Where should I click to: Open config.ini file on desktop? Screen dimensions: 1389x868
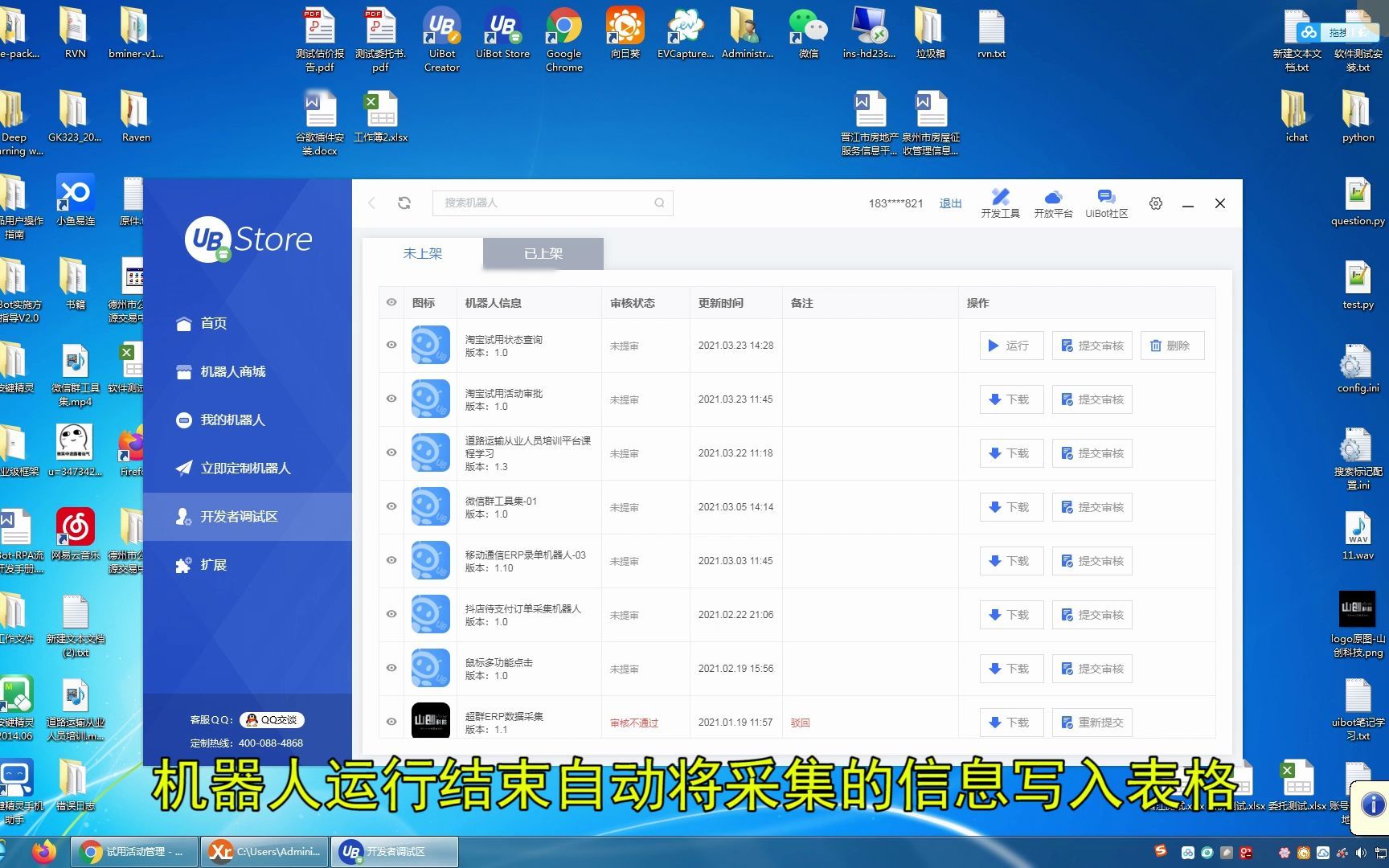1358,368
